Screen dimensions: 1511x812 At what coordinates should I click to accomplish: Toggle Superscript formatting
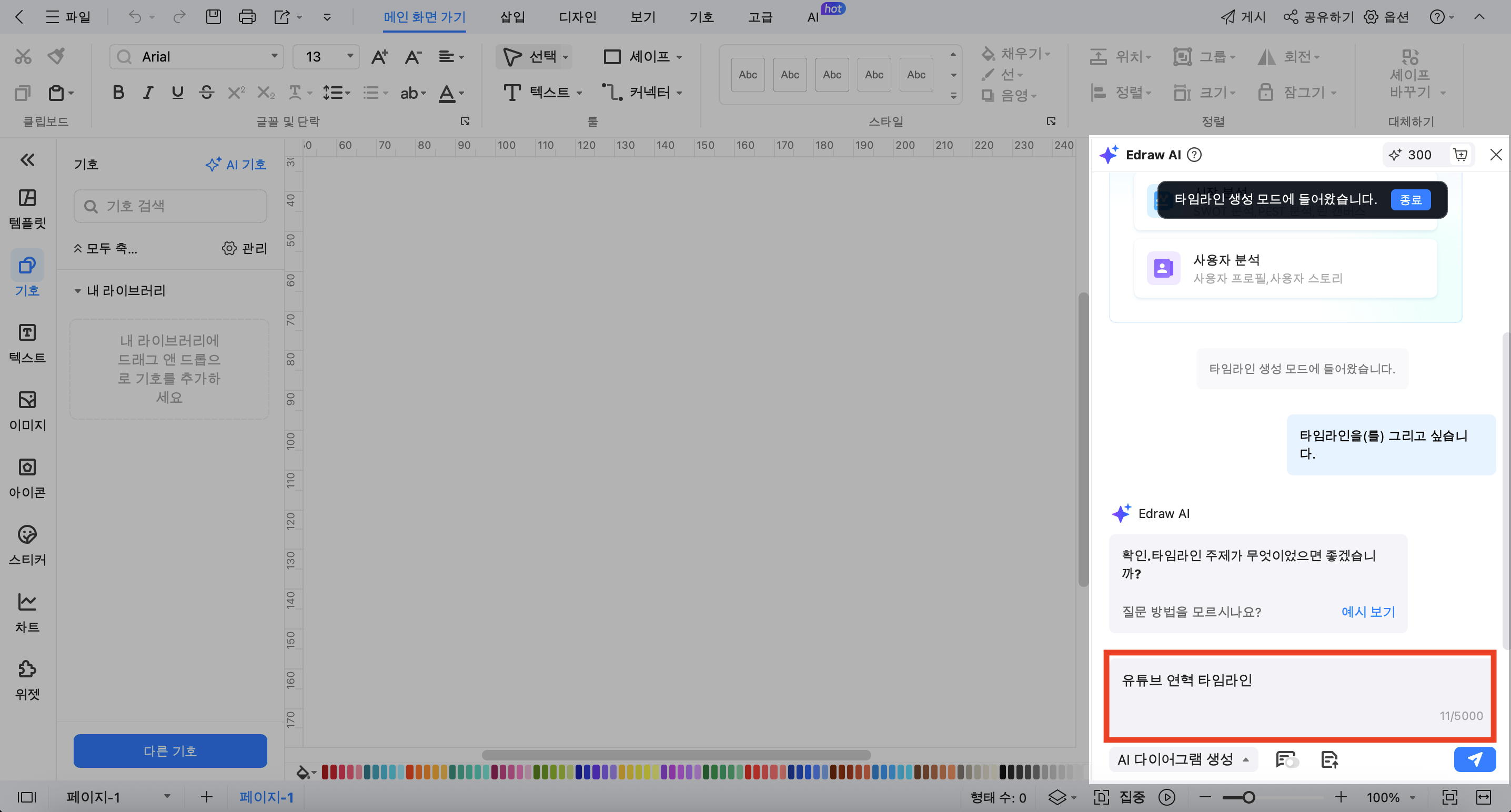[x=236, y=93]
